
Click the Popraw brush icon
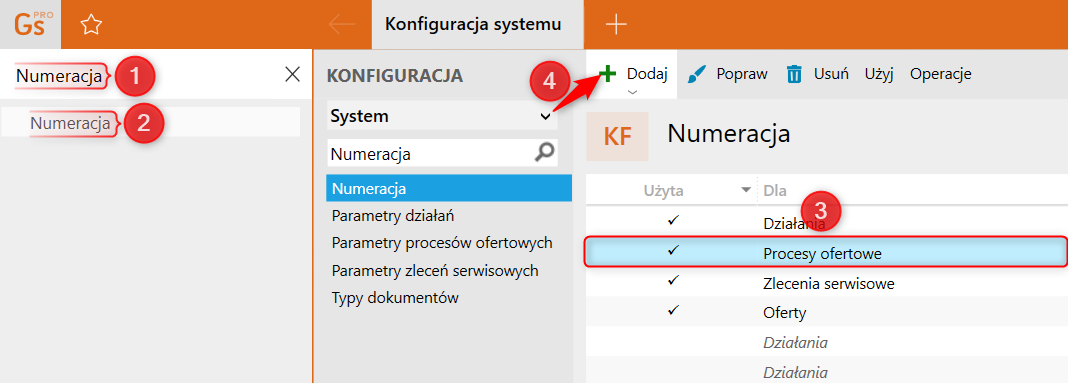697,74
